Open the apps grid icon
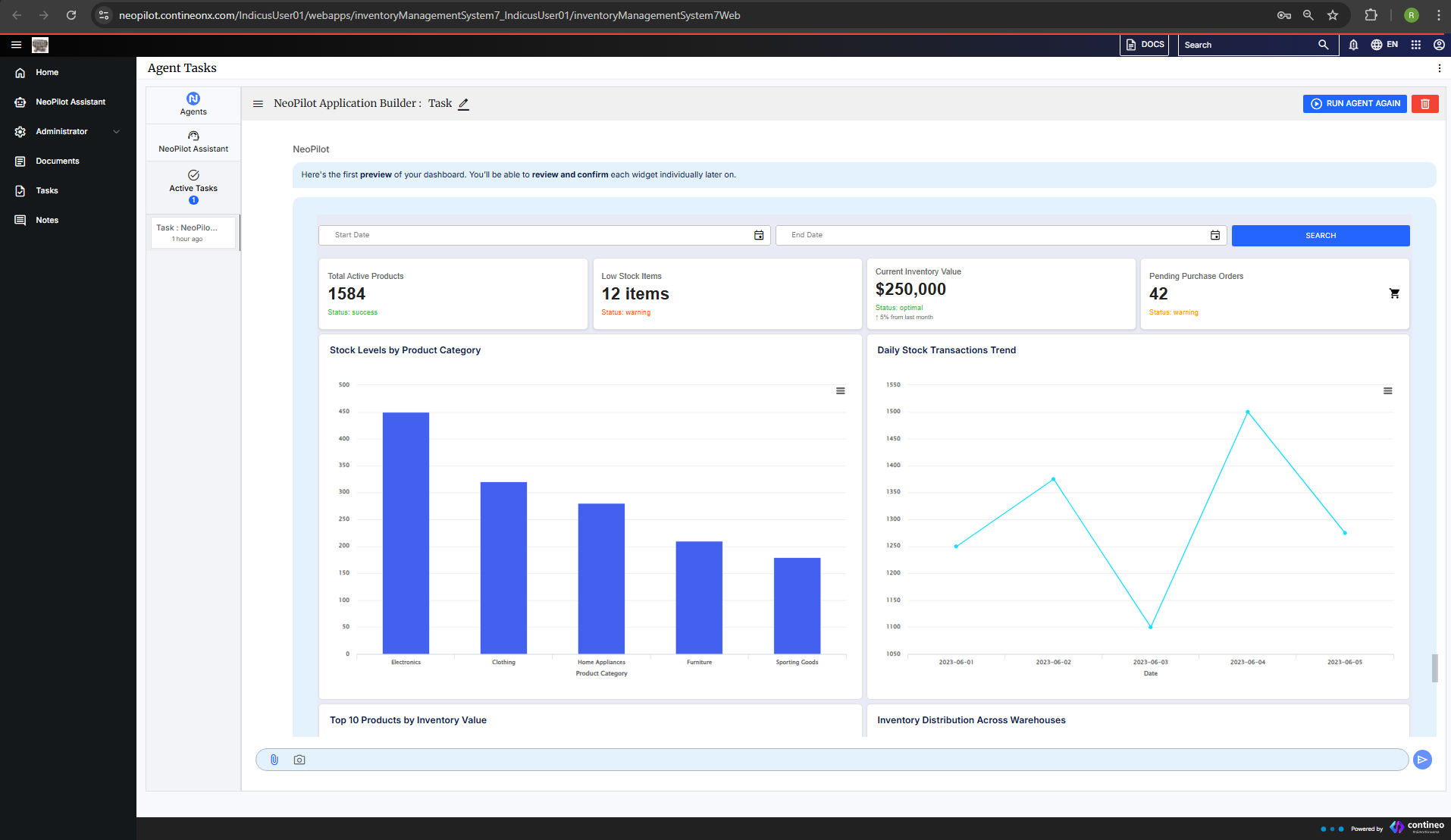Image resolution: width=1451 pixels, height=840 pixels. [x=1415, y=45]
